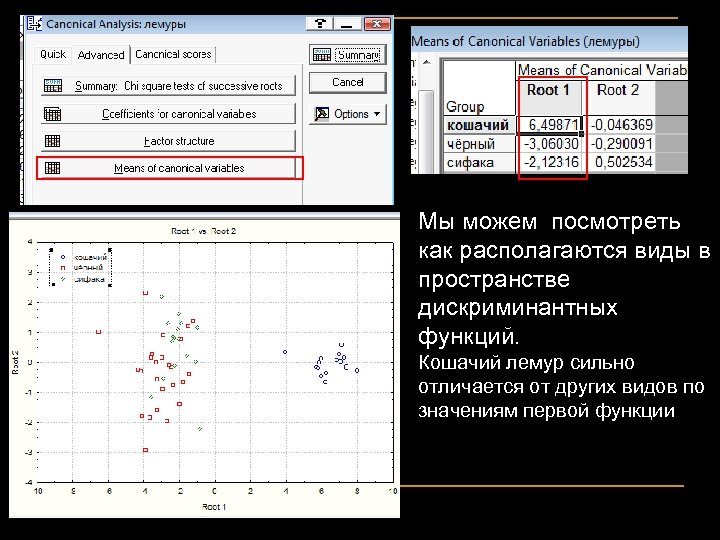Click cell value -3,06030

coord(550,144)
